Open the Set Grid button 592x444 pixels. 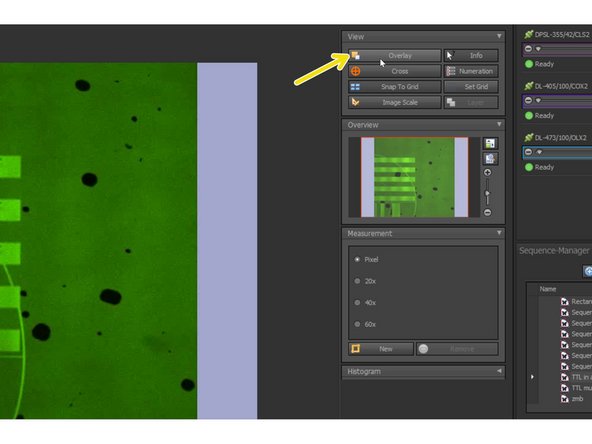pos(471,86)
